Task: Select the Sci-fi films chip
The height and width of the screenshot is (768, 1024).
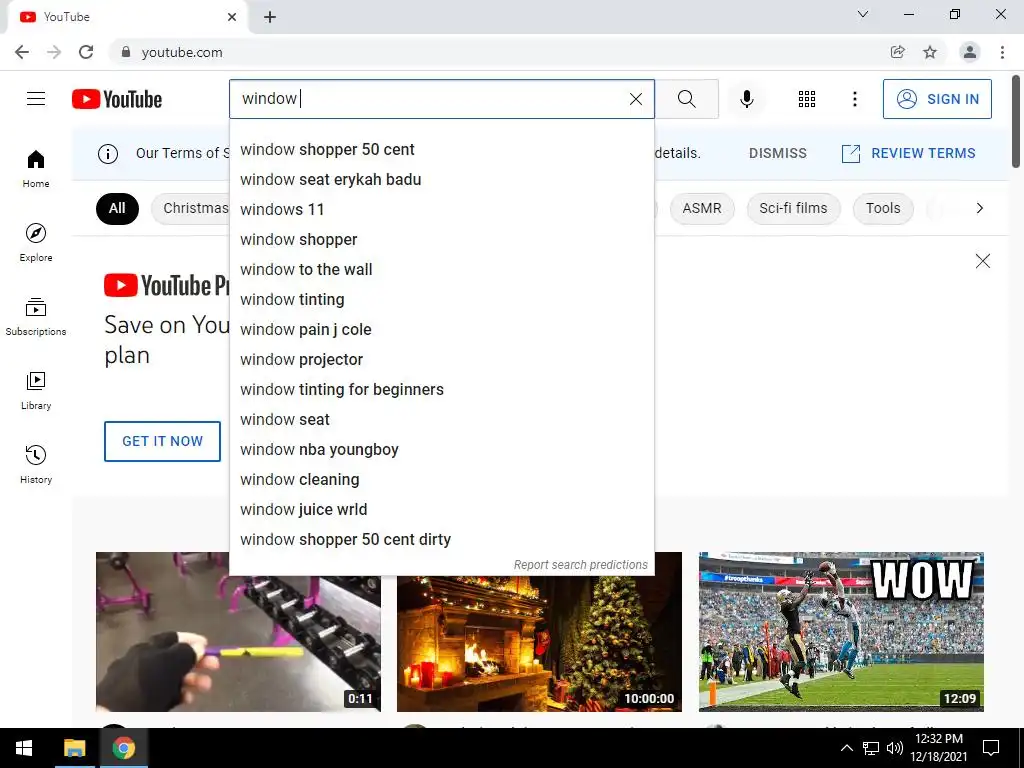Action: click(x=793, y=208)
